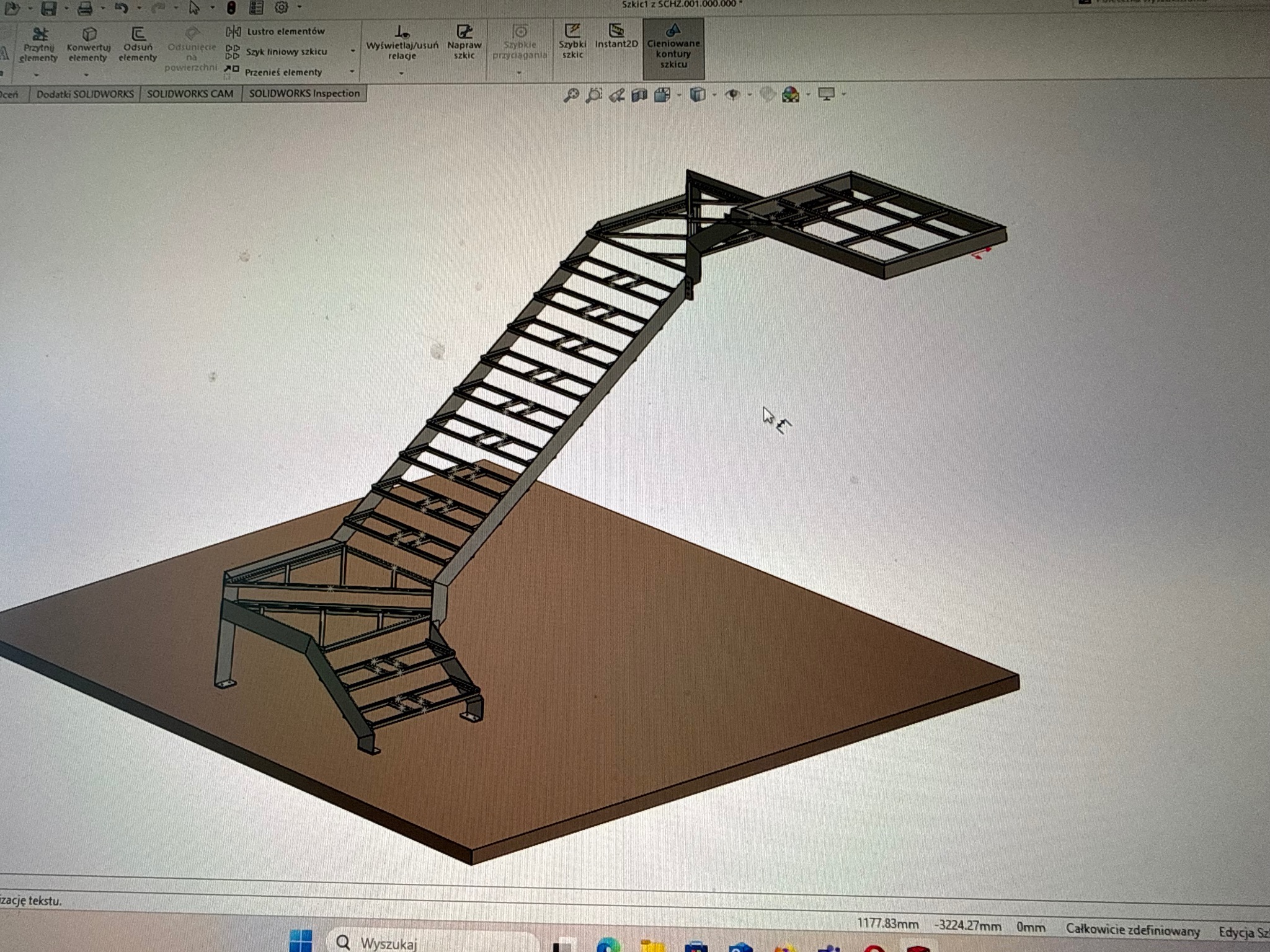Expand the view orientation dropdown arrow
Viewport: 1270px width, 952px height.
tap(679, 94)
